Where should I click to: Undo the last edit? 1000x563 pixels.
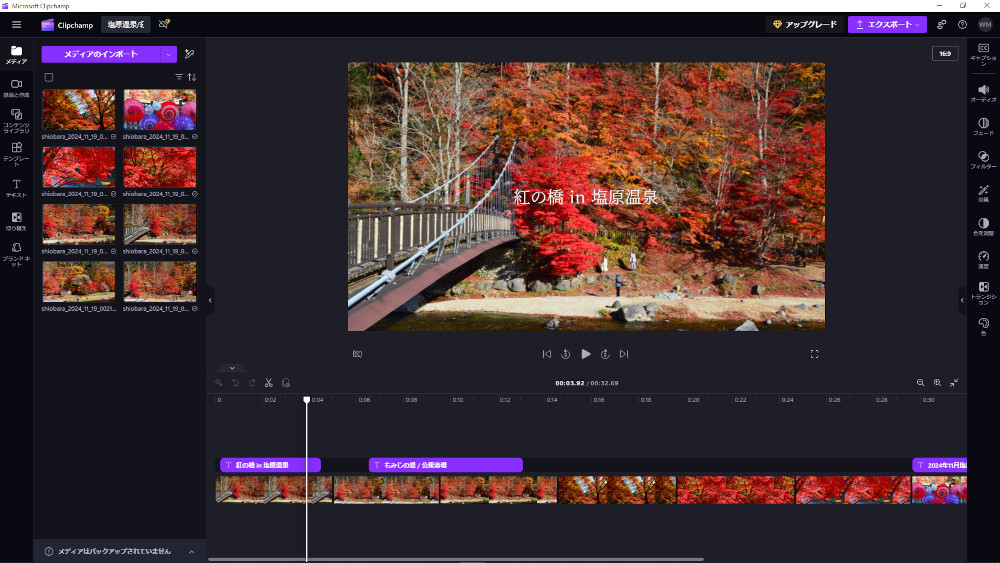(x=235, y=383)
